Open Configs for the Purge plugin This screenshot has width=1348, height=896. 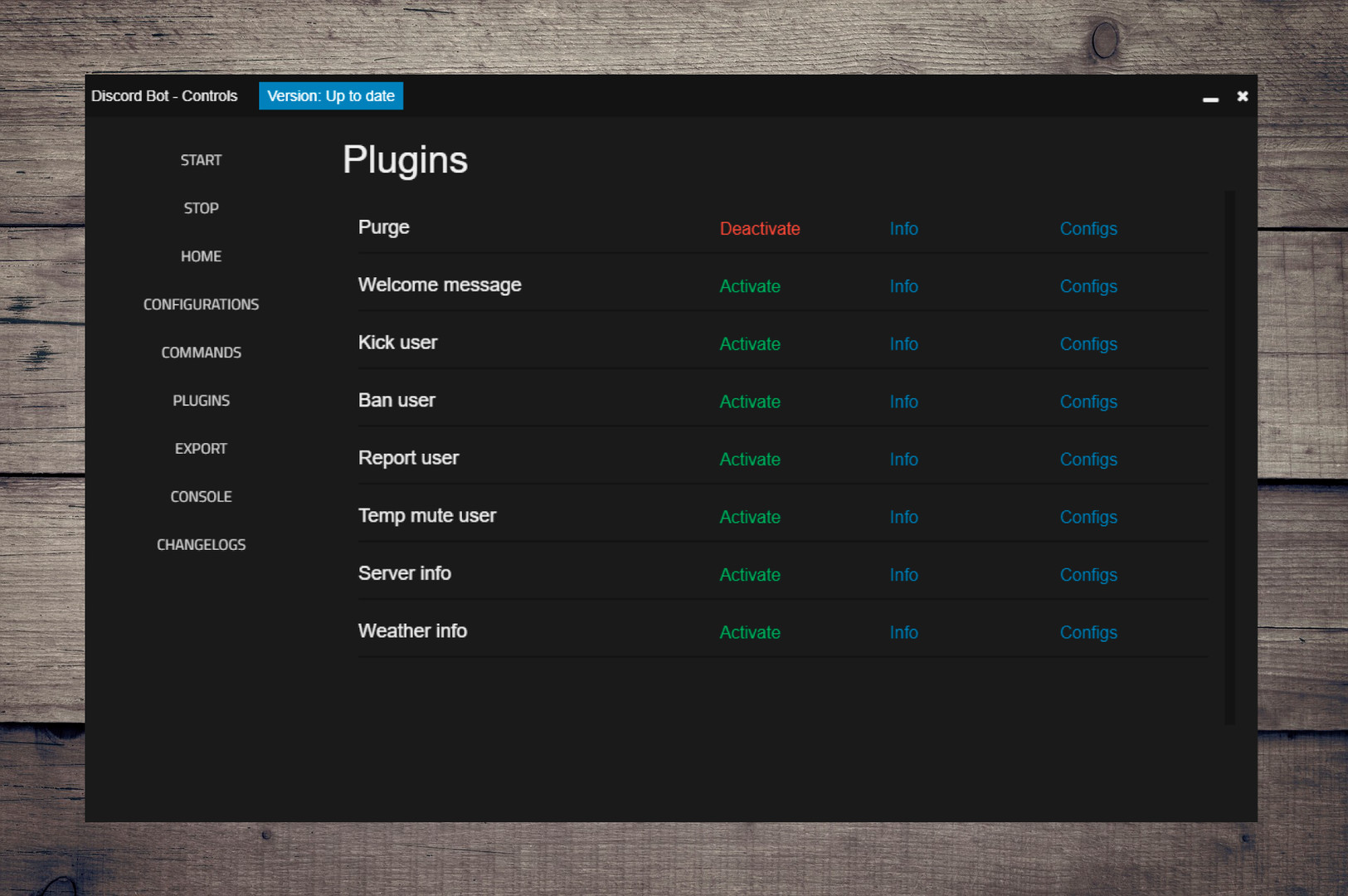click(1088, 229)
